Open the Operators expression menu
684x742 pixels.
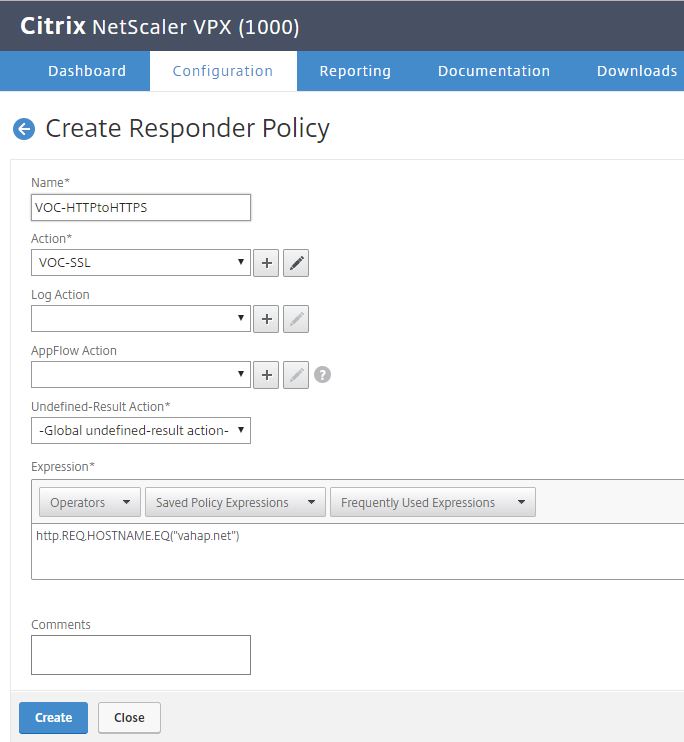pyautogui.click(x=90, y=502)
